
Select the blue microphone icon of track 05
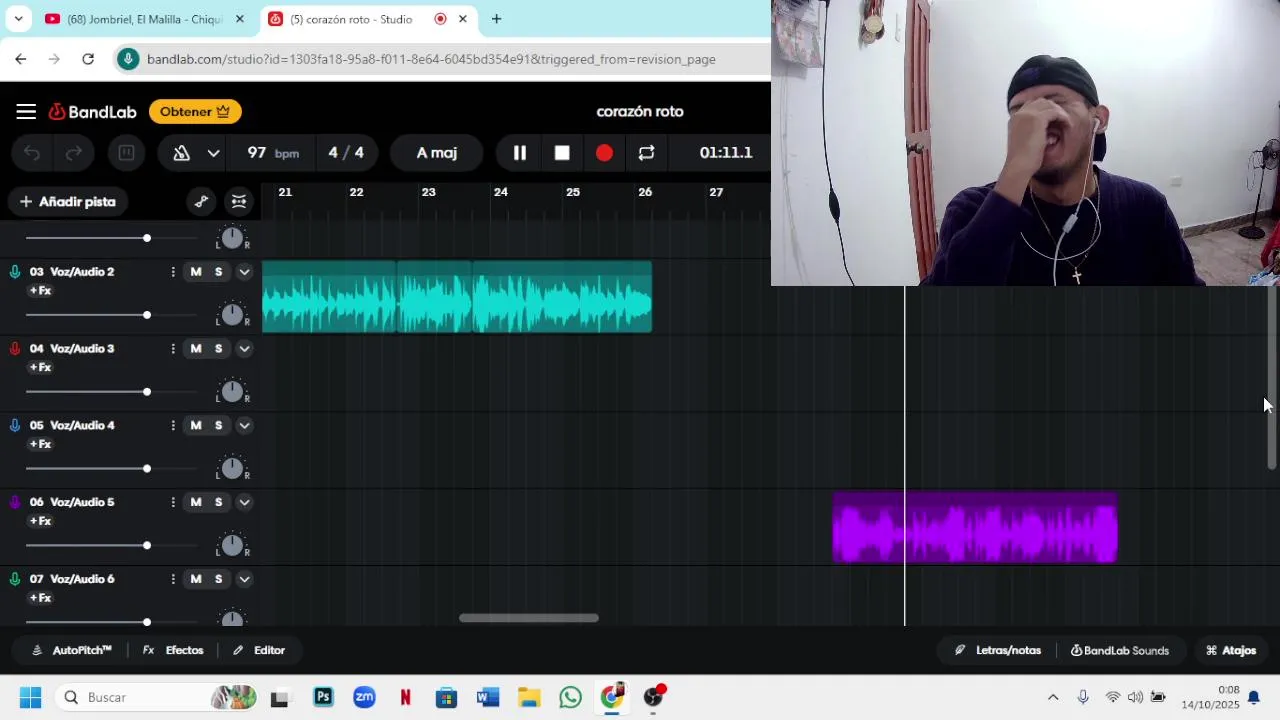tap(15, 426)
